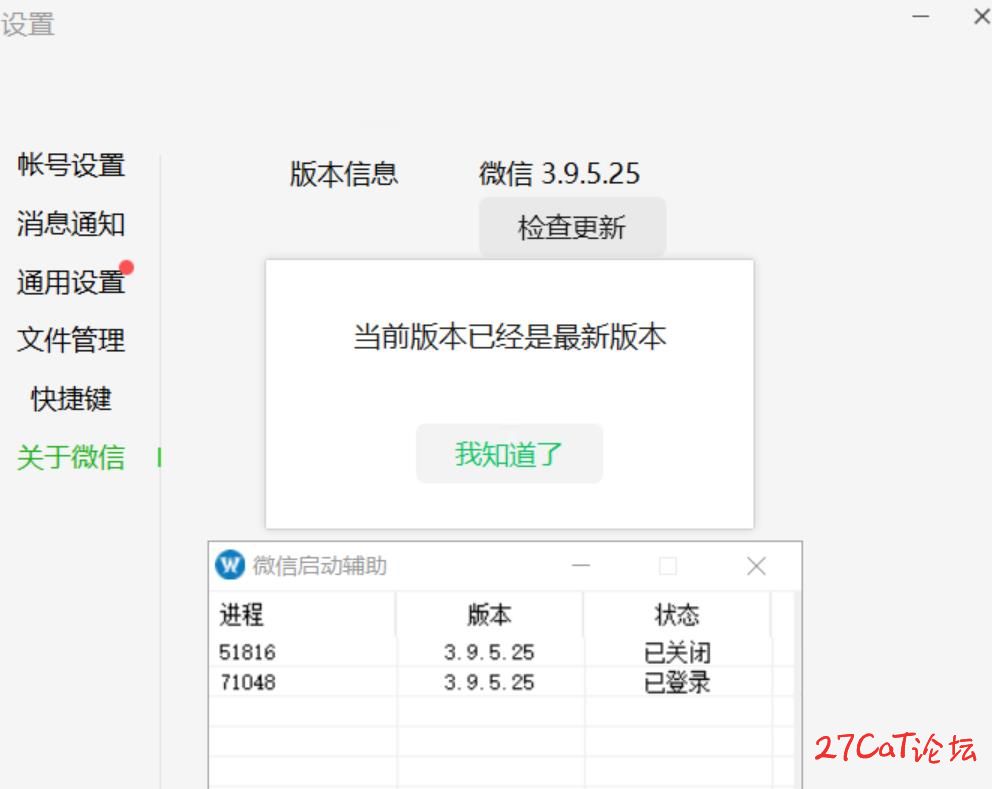The image size is (992, 789).
Task: Switch to 消息通知 settings
Action: (71, 224)
